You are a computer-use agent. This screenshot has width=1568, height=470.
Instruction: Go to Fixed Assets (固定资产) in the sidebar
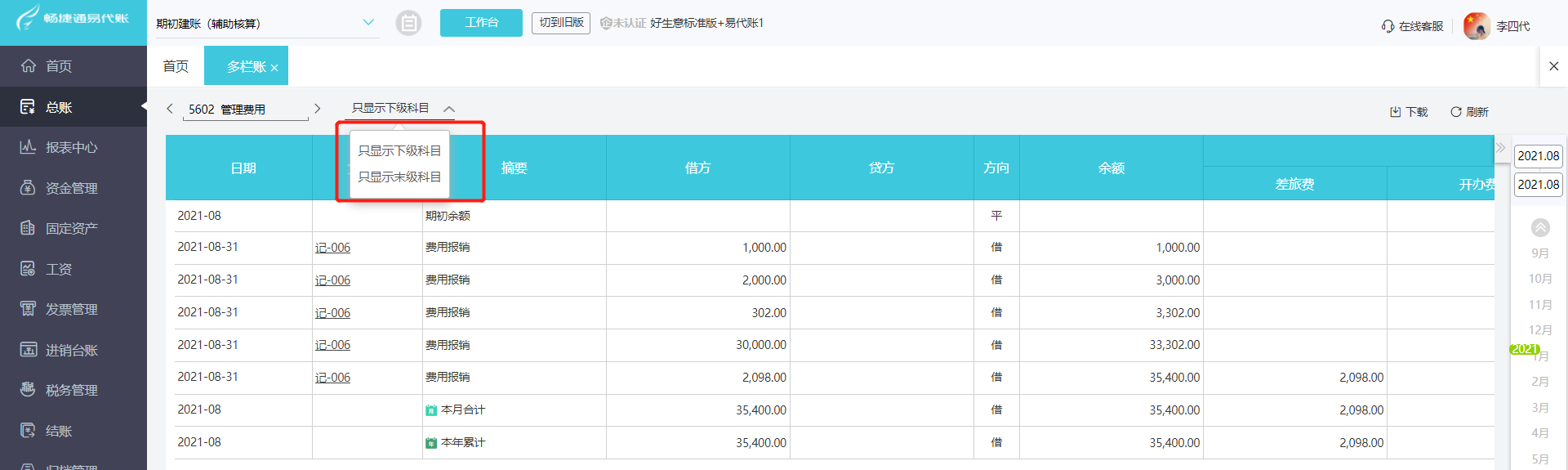click(x=71, y=229)
